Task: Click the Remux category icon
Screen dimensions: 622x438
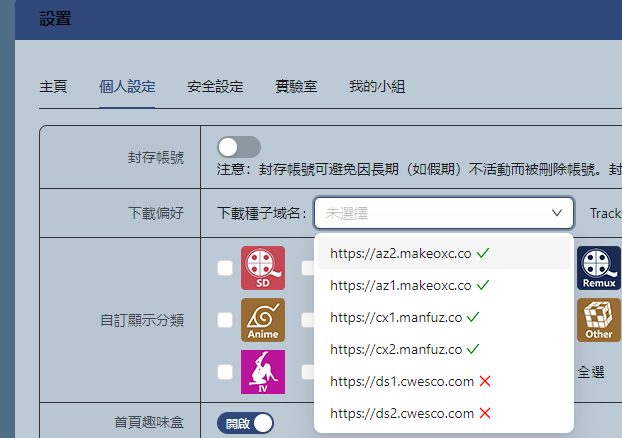Action: pos(599,268)
